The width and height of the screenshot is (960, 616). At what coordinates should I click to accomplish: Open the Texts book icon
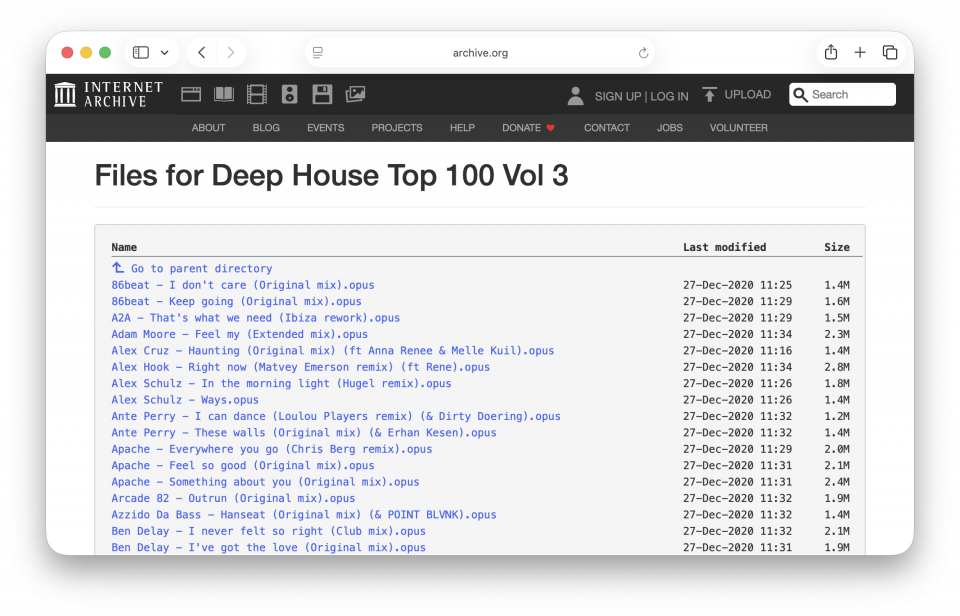(x=224, y=95)
